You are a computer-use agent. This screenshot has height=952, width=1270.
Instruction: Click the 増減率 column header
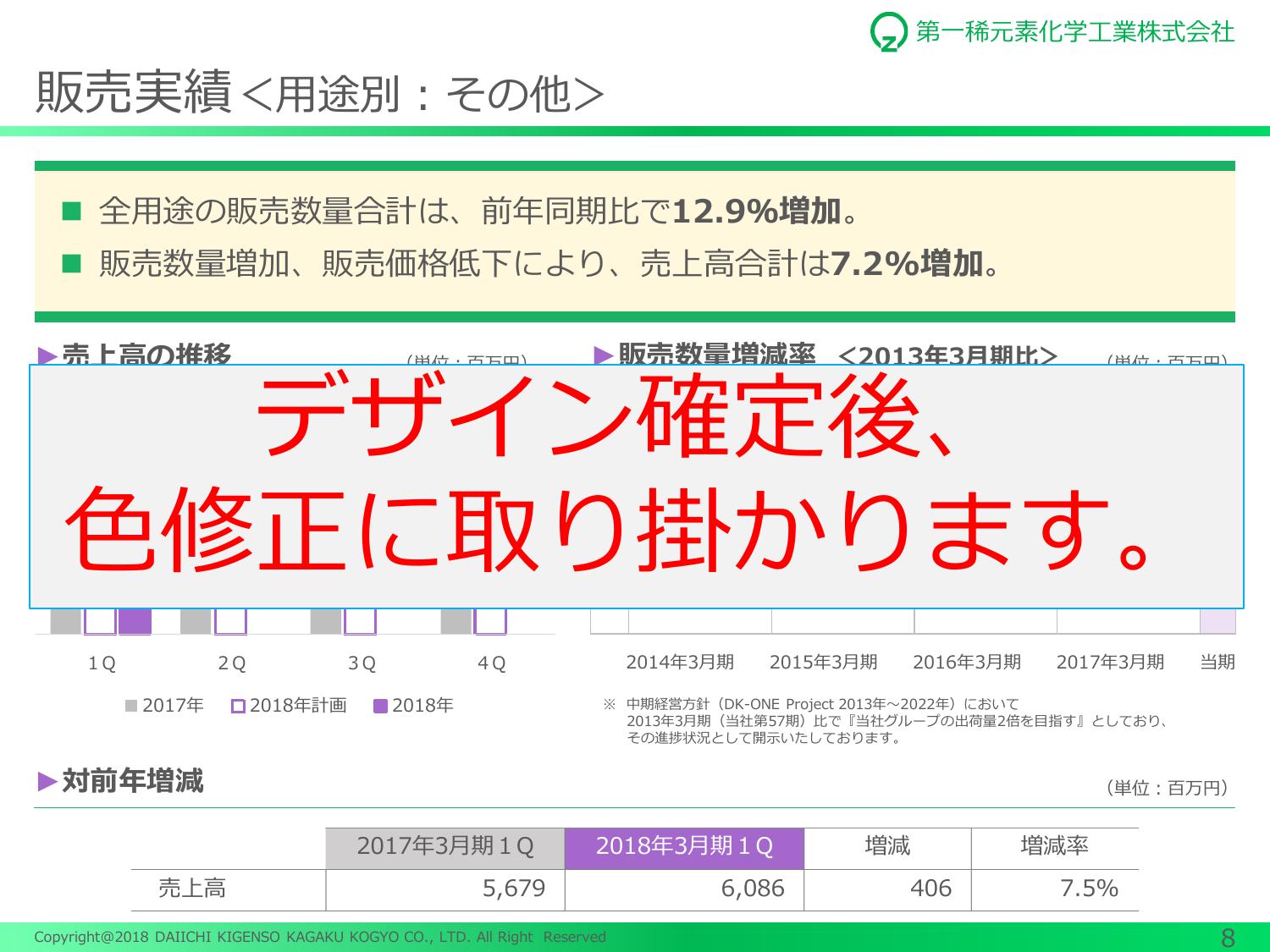click(1054, 846)
